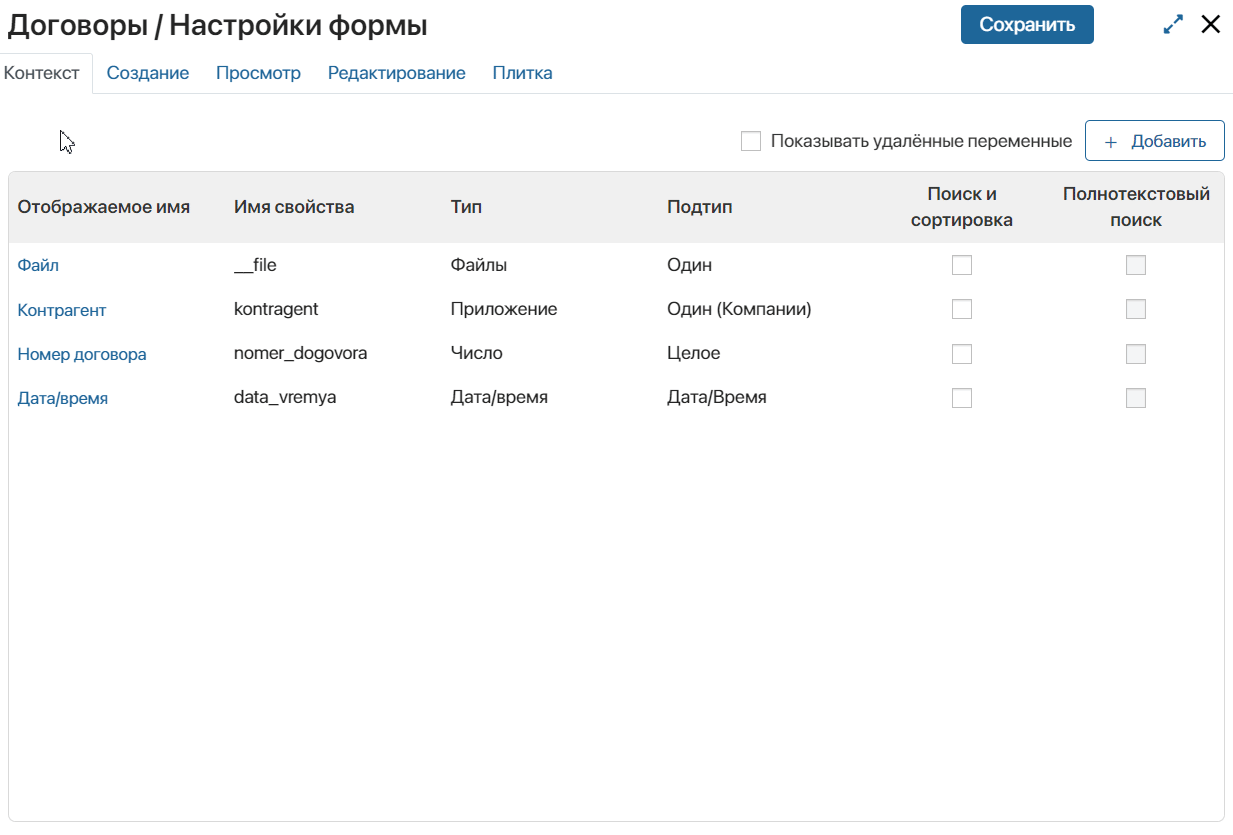Enable search and sort for Контрагент
The image size is (1233, 835).
coord(962,309)
